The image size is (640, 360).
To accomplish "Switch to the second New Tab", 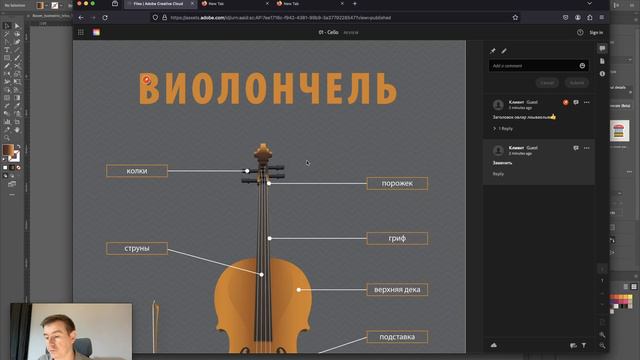I will point(310,4).
